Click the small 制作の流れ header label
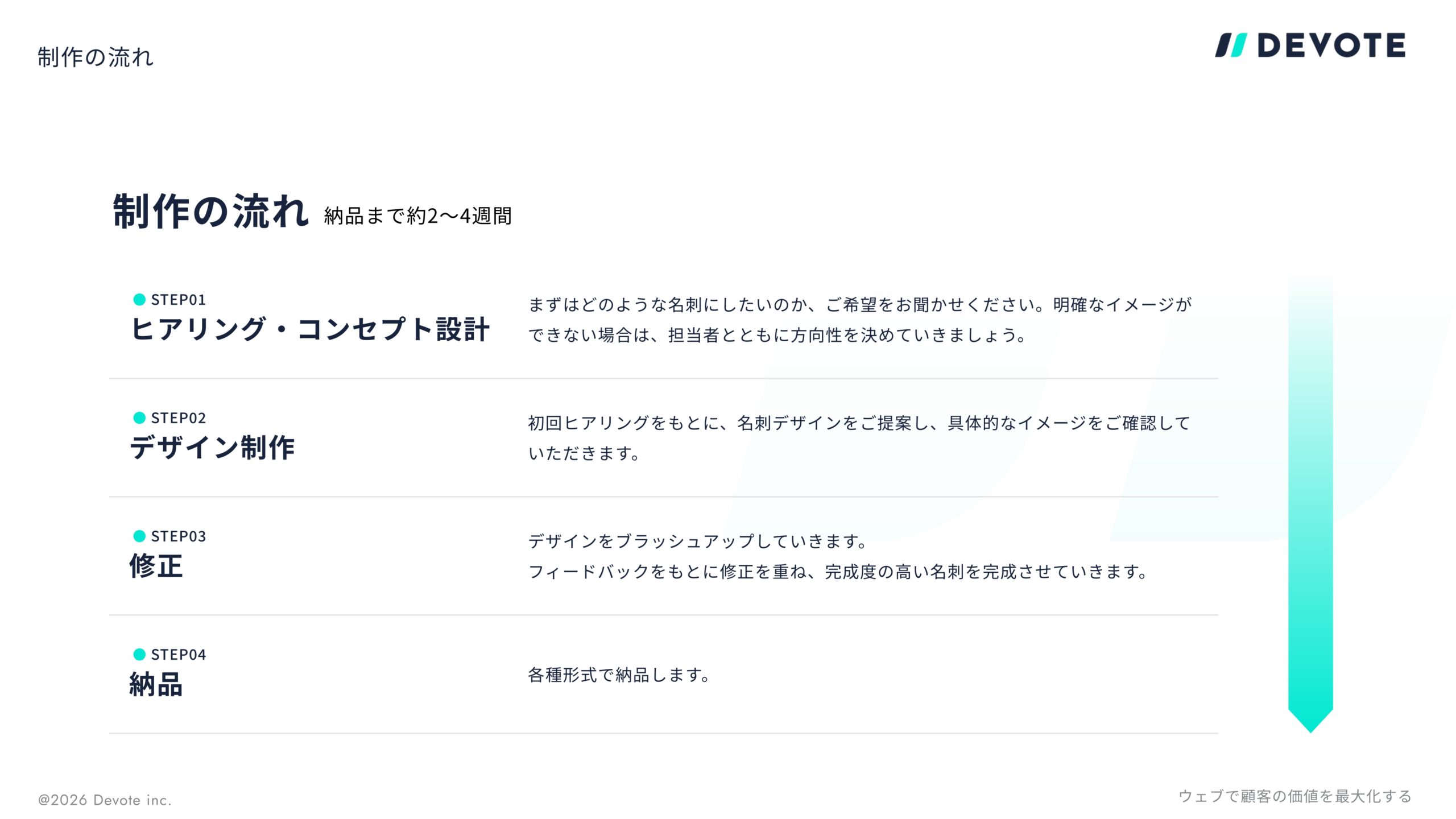1456x819 pixels. pos(96,57)
